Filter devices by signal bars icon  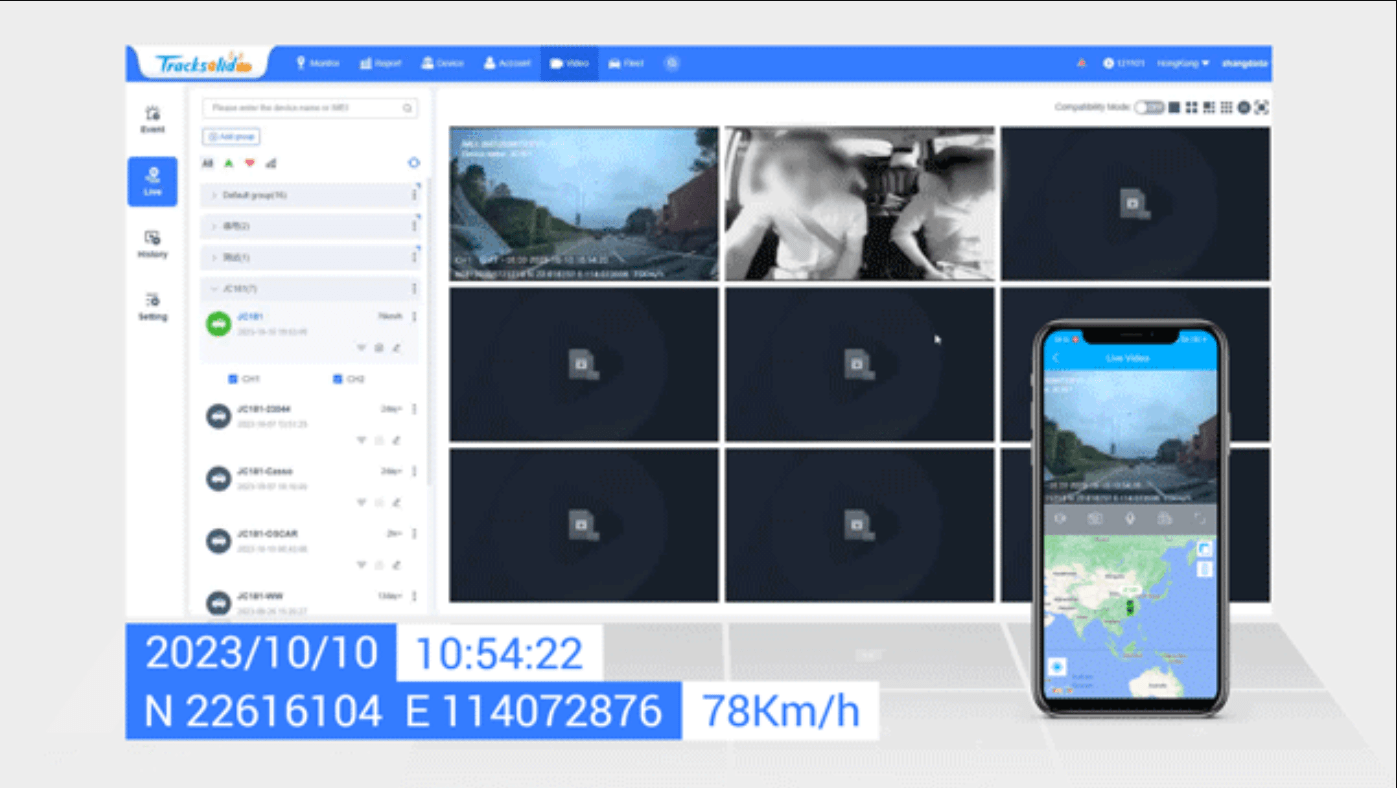pos(272,163)
